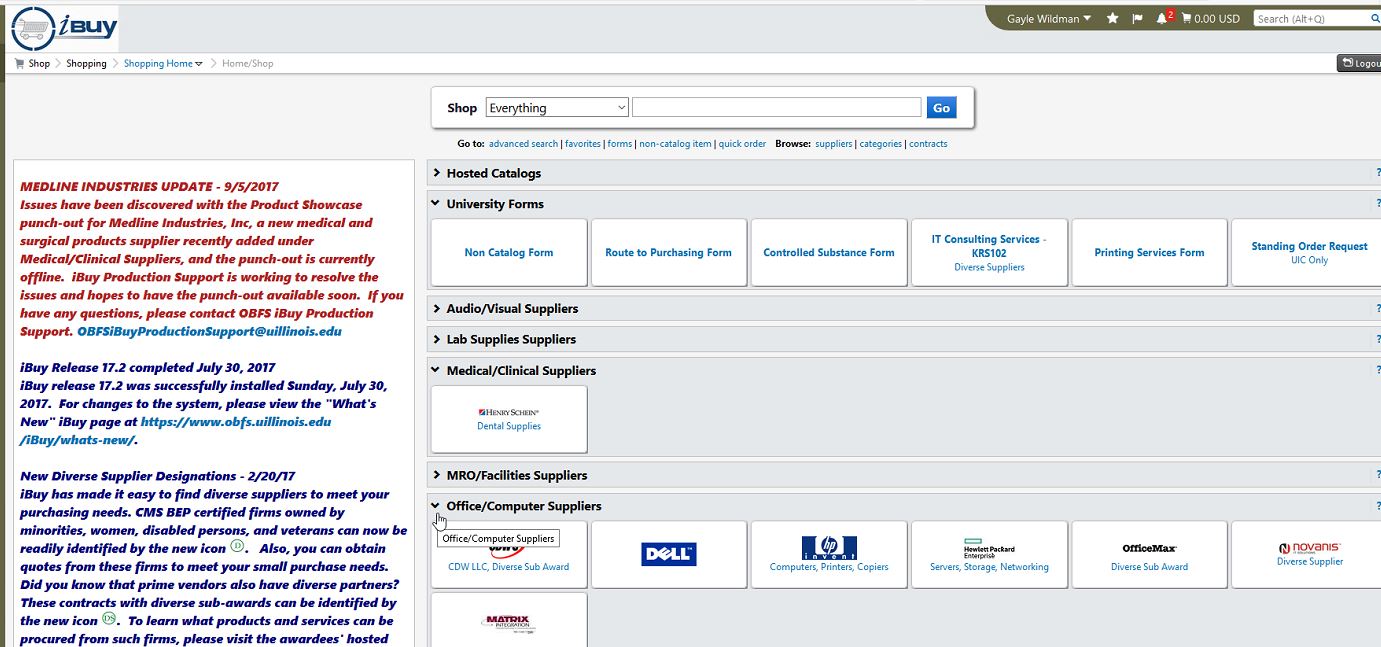1381x647 pixels.
Task: Open the shopping cart 0.00 USD
Action: [1210, 19]
